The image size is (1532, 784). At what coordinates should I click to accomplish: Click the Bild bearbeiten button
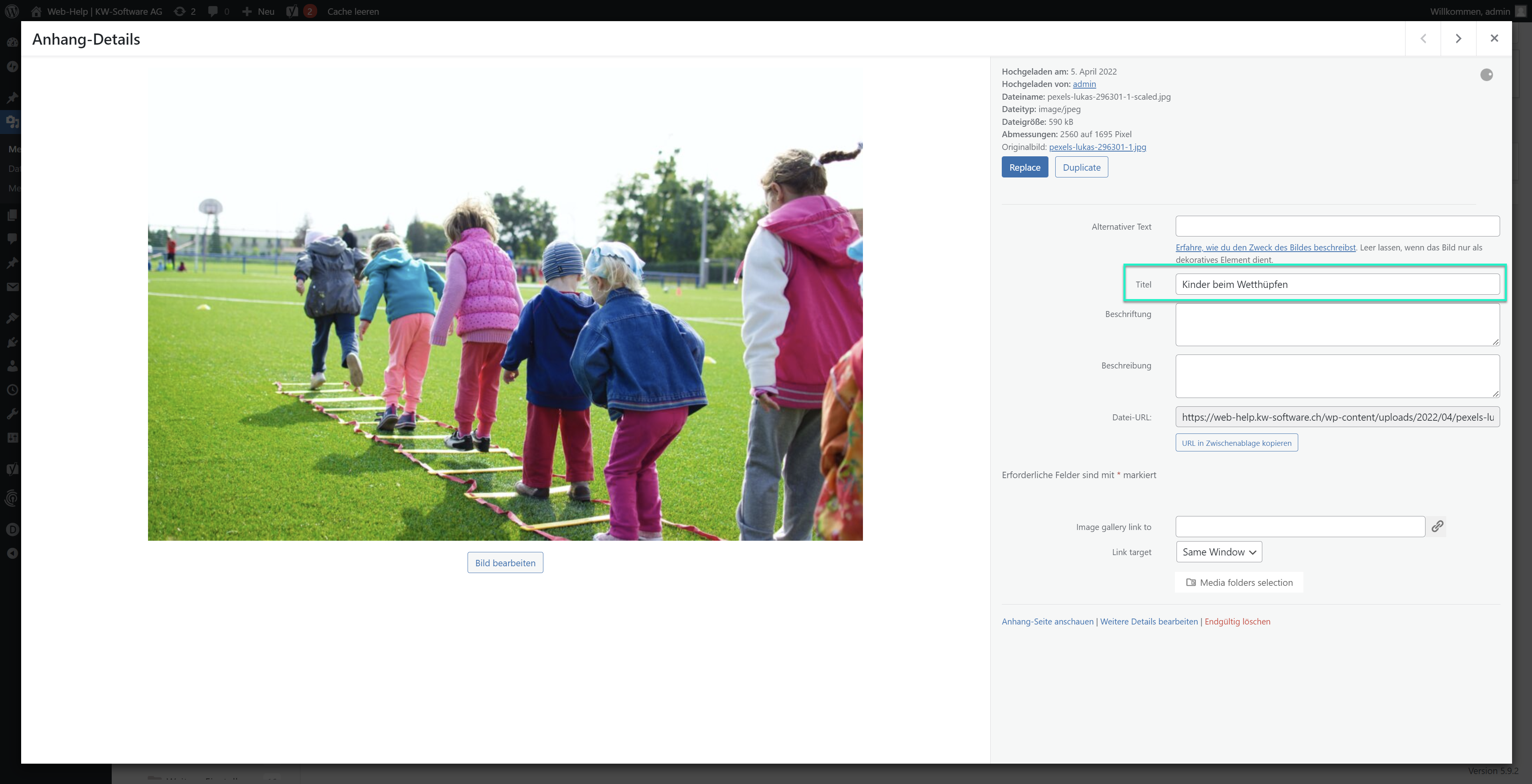click(505, 563)
